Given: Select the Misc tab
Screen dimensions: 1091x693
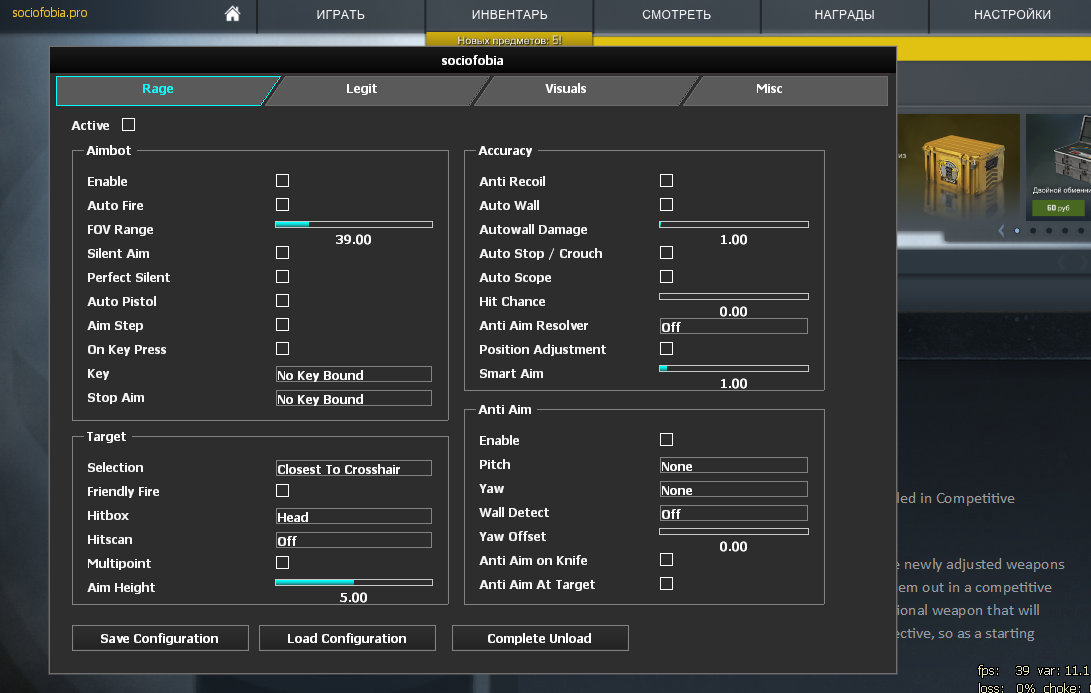Looking at the screenshot, I should pos(769,89).
